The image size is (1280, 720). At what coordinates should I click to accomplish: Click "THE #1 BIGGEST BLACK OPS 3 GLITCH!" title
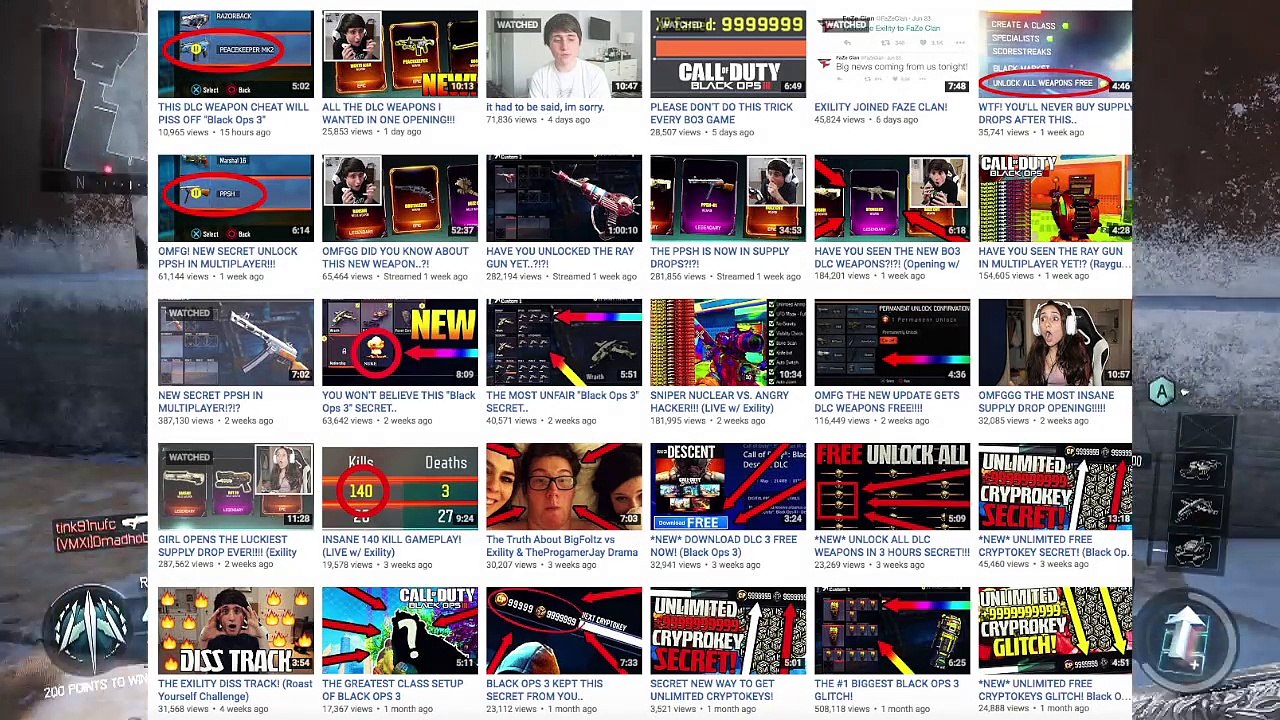tap(886, 689)
